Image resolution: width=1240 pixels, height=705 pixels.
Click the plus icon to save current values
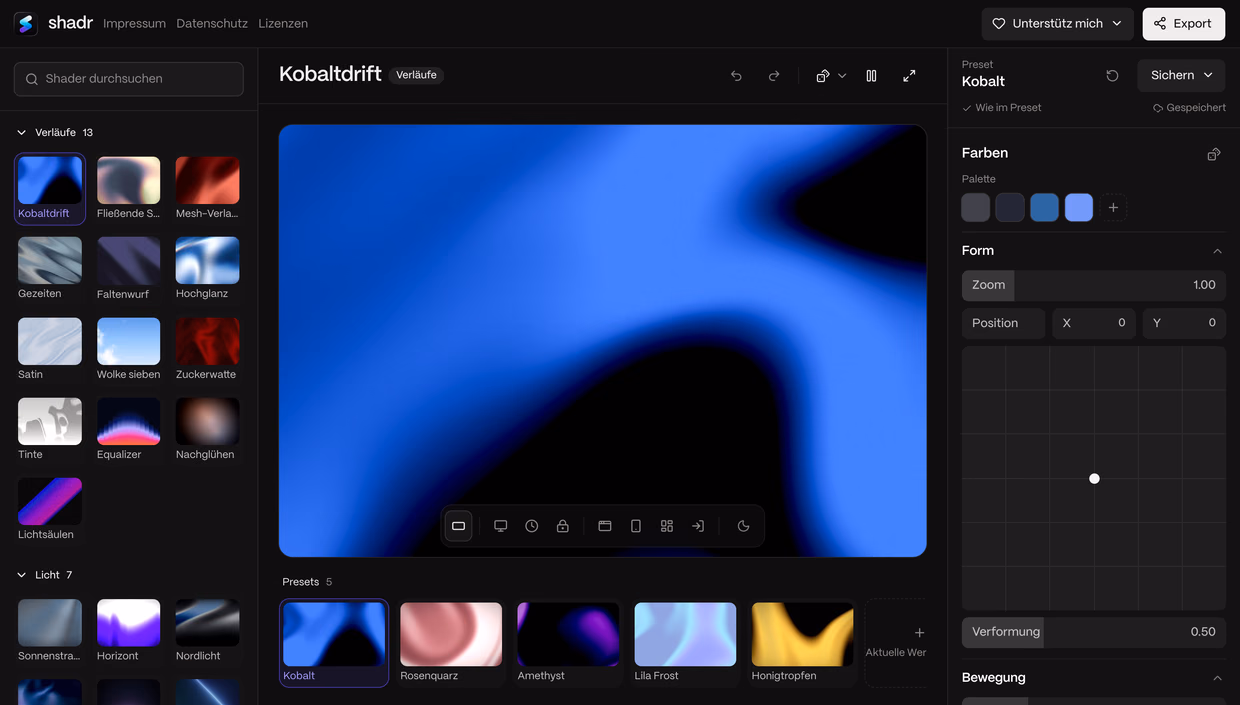(x=920, y=633)
